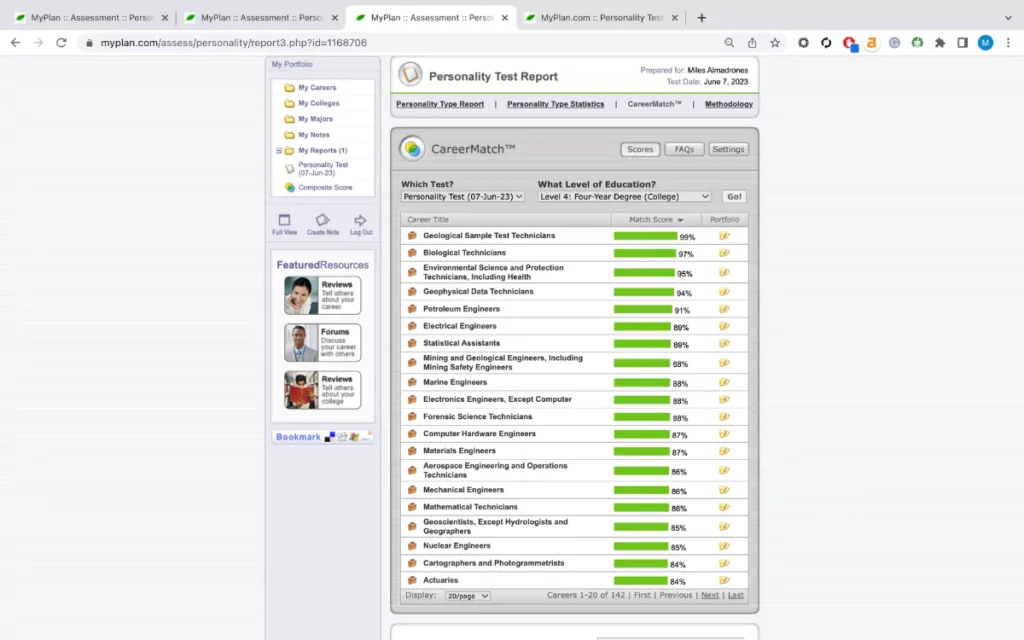Click the Full View icon
This screenshot has width=1024, height=640.
tap(284, 224)
